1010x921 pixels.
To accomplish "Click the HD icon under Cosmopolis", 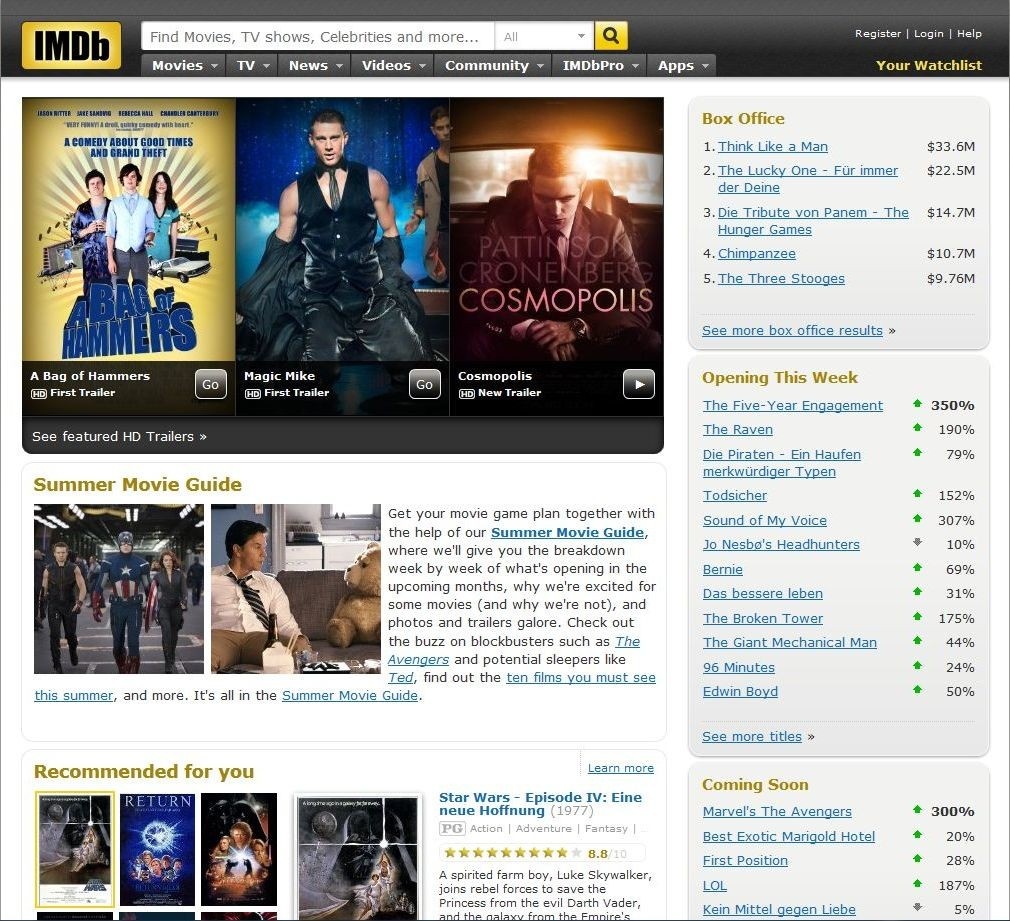I will (x=466, y=394).
